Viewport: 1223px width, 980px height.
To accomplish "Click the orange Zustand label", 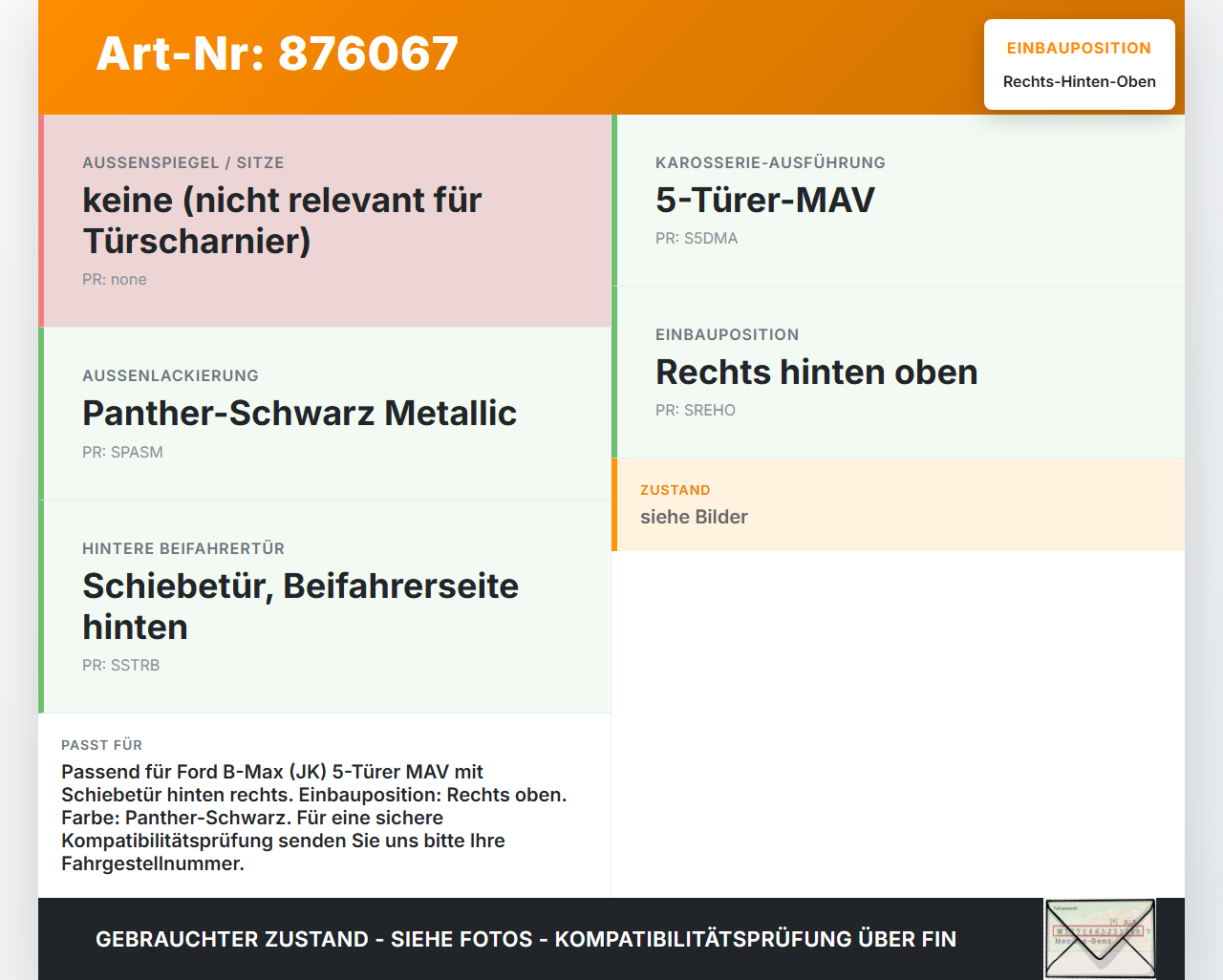I will click(x=676, y=490).
